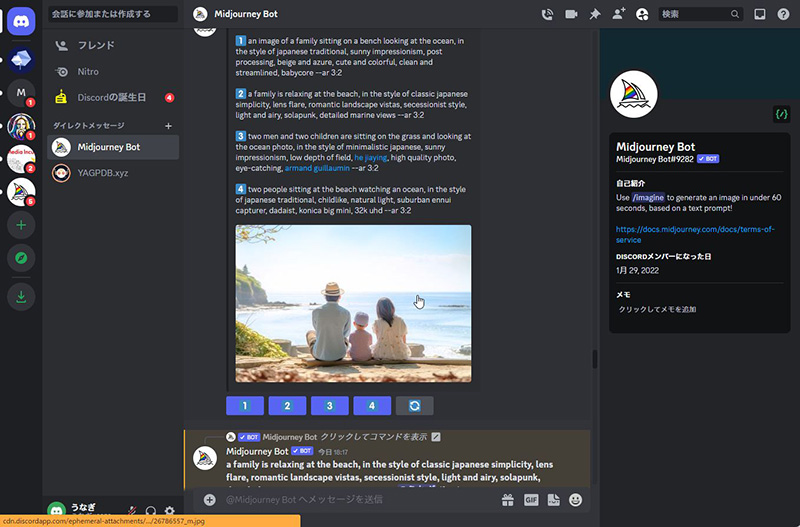Screen dimensions: 800x527
Task: Click the reroll refresh button beside button 4
Action: pyautogui.click(x=414, y=406)
